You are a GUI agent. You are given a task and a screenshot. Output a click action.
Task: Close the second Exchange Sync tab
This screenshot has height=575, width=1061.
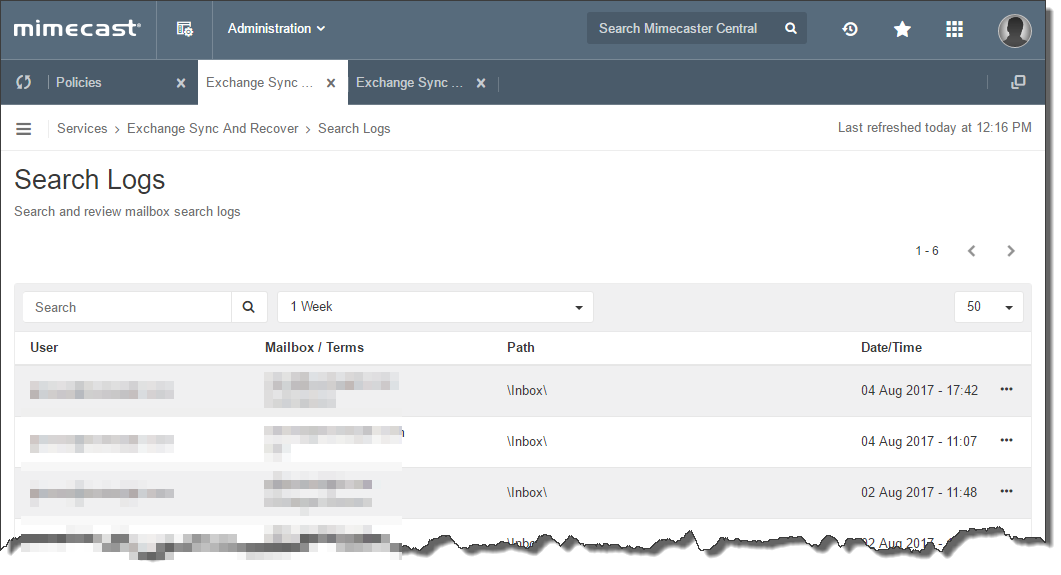pyautogui.click(x=480, y=83)
